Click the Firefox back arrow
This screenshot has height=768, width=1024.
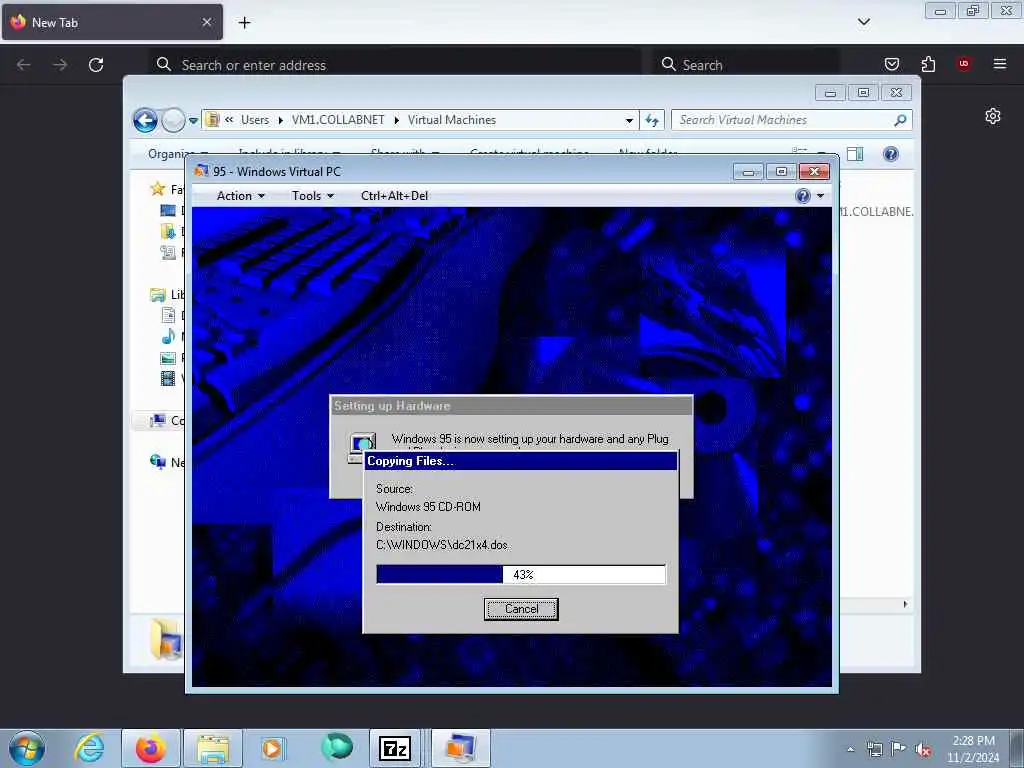[x=24, y=65]
